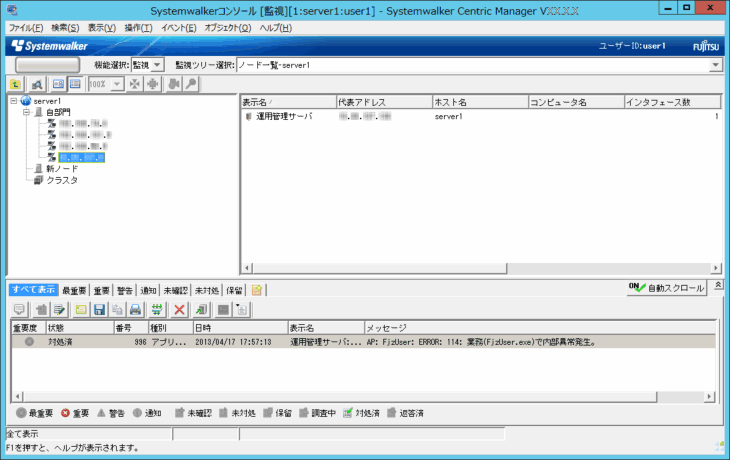Switch to the list display icon
Image resolution: width=730 pixels, height=460 pixels.
tap(75, 84)
